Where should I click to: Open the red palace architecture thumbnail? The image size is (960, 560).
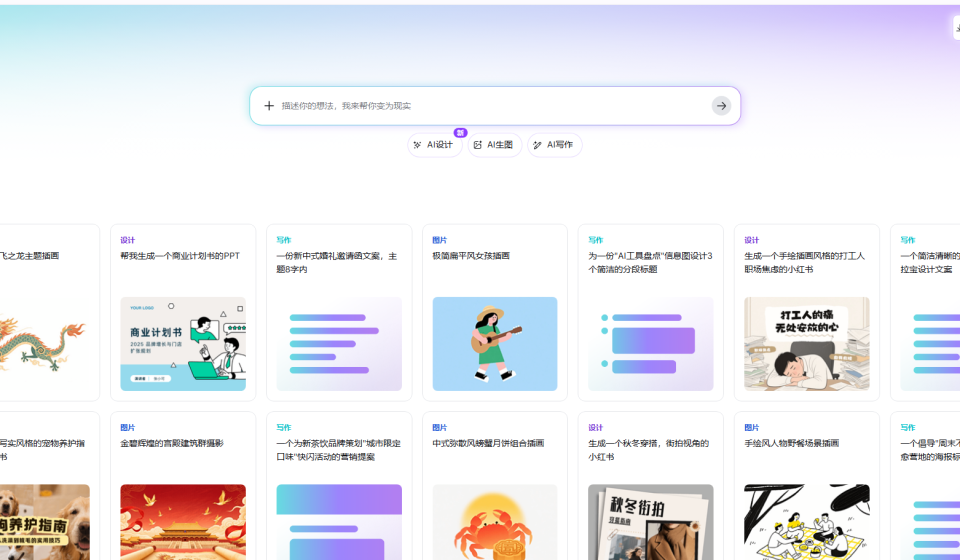pyautogui.click(x=183, y=522)
